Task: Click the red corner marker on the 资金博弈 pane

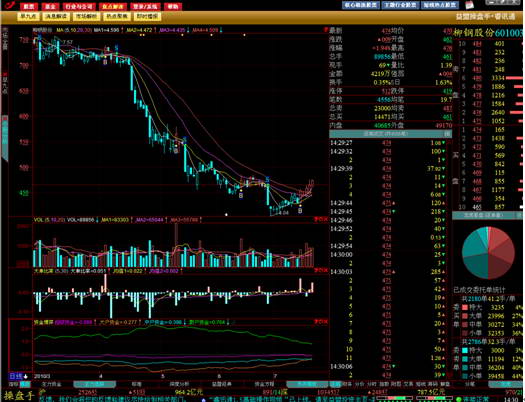Action: pos(320,322)
